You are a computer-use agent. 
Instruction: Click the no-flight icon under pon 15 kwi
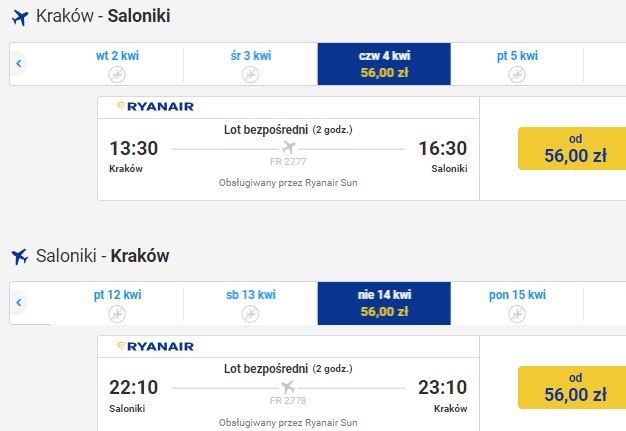pyautogui.click(x=517, y=314)
